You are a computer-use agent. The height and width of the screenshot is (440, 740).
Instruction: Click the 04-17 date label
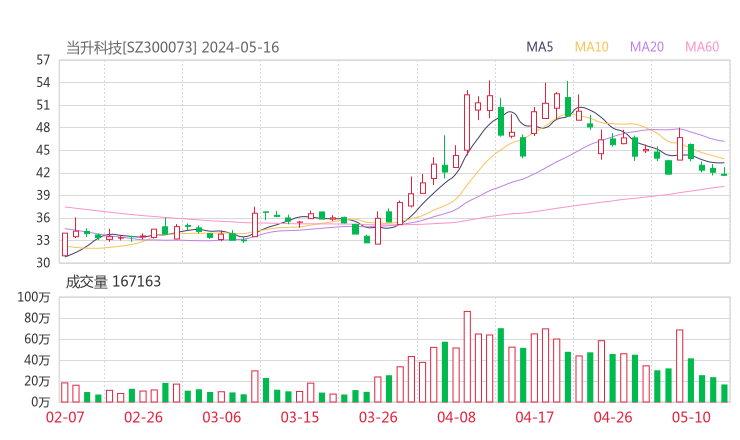click(534, 417)
